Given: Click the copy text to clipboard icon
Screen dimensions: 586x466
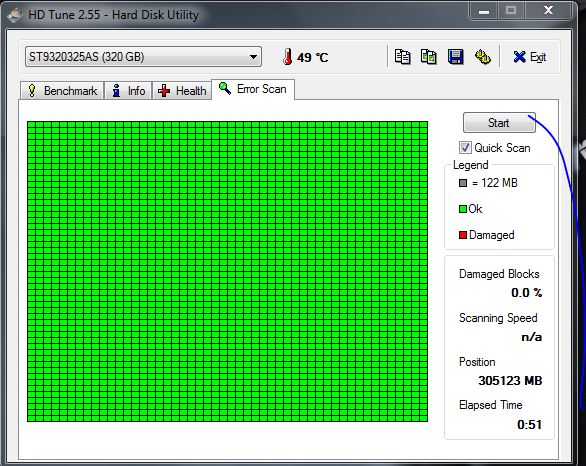Looking at the screenshot, I should click(403, 57).
